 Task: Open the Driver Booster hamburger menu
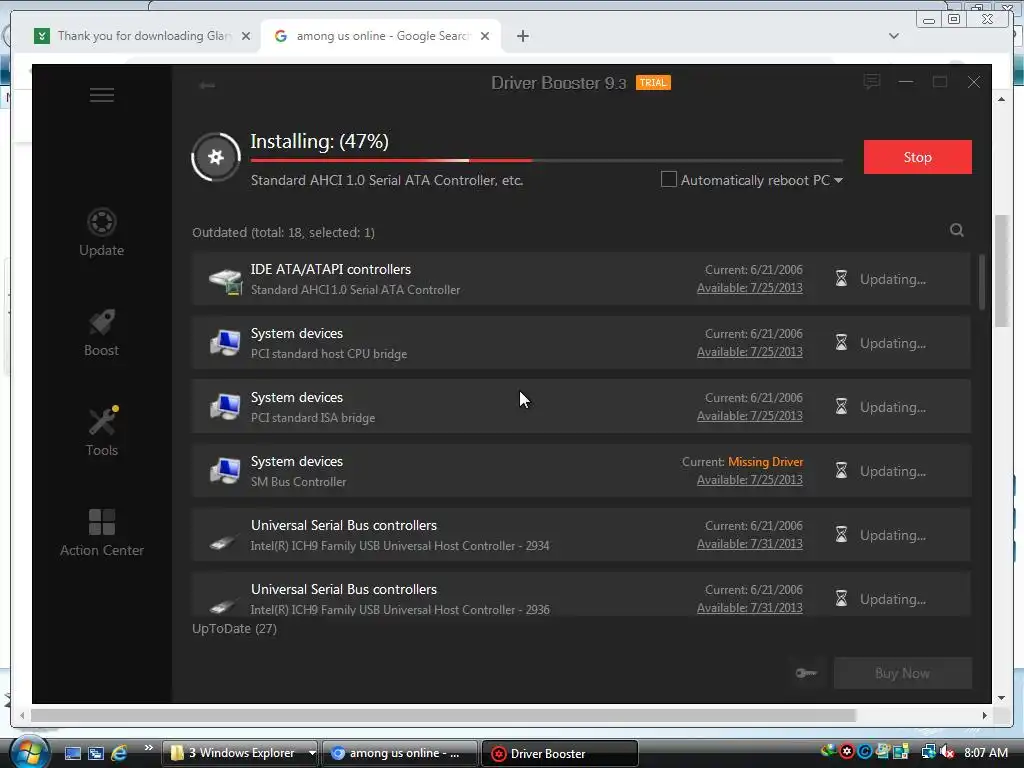[x=102, y=95]
